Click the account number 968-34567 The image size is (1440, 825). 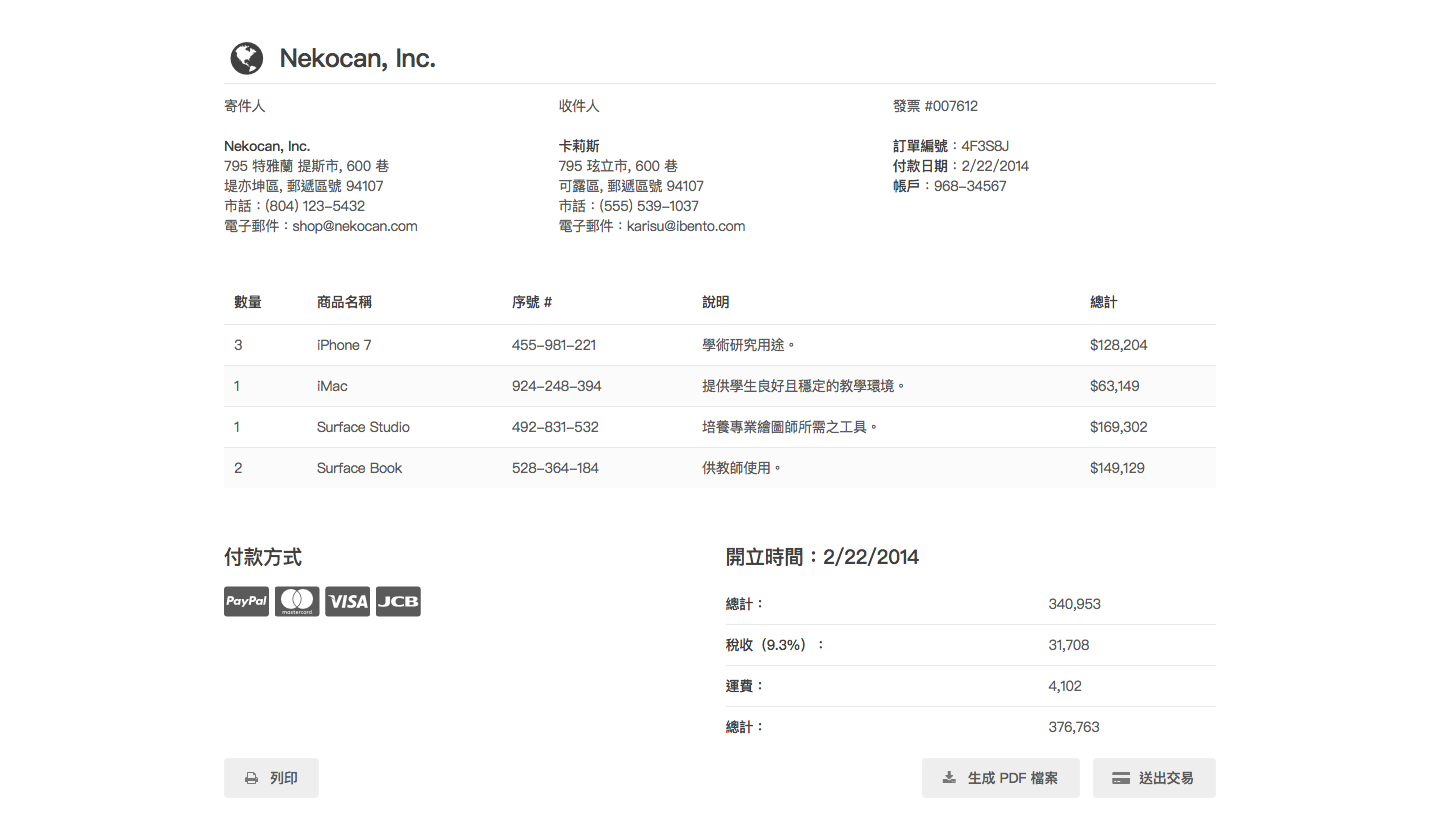tap(970, 186)
